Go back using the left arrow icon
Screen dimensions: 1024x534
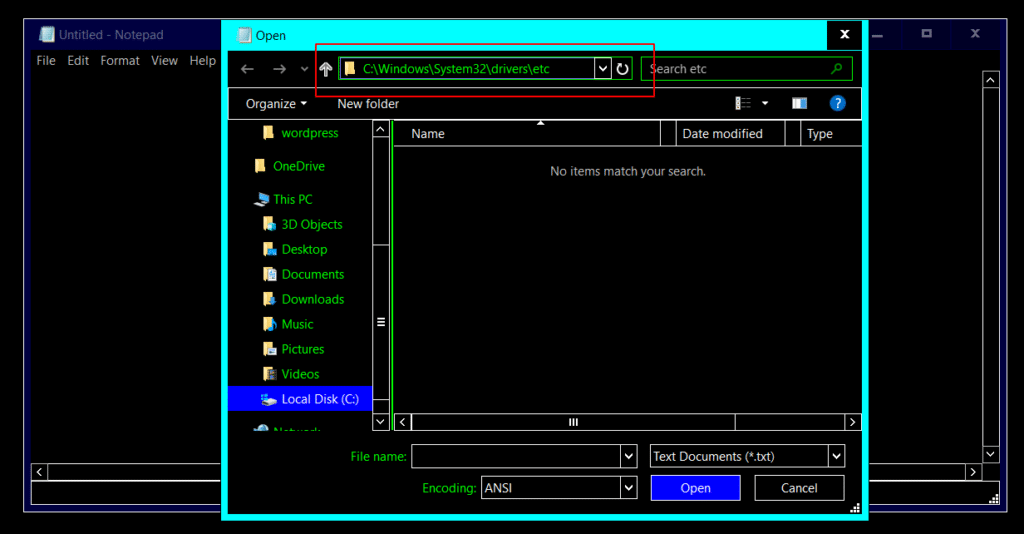coord(247,69)
